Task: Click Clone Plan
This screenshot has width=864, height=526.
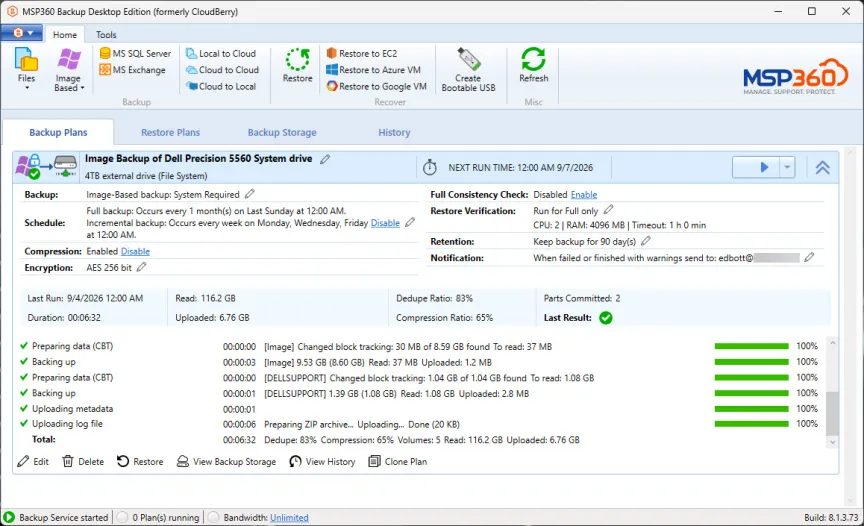Action: (x=398, y=462)
